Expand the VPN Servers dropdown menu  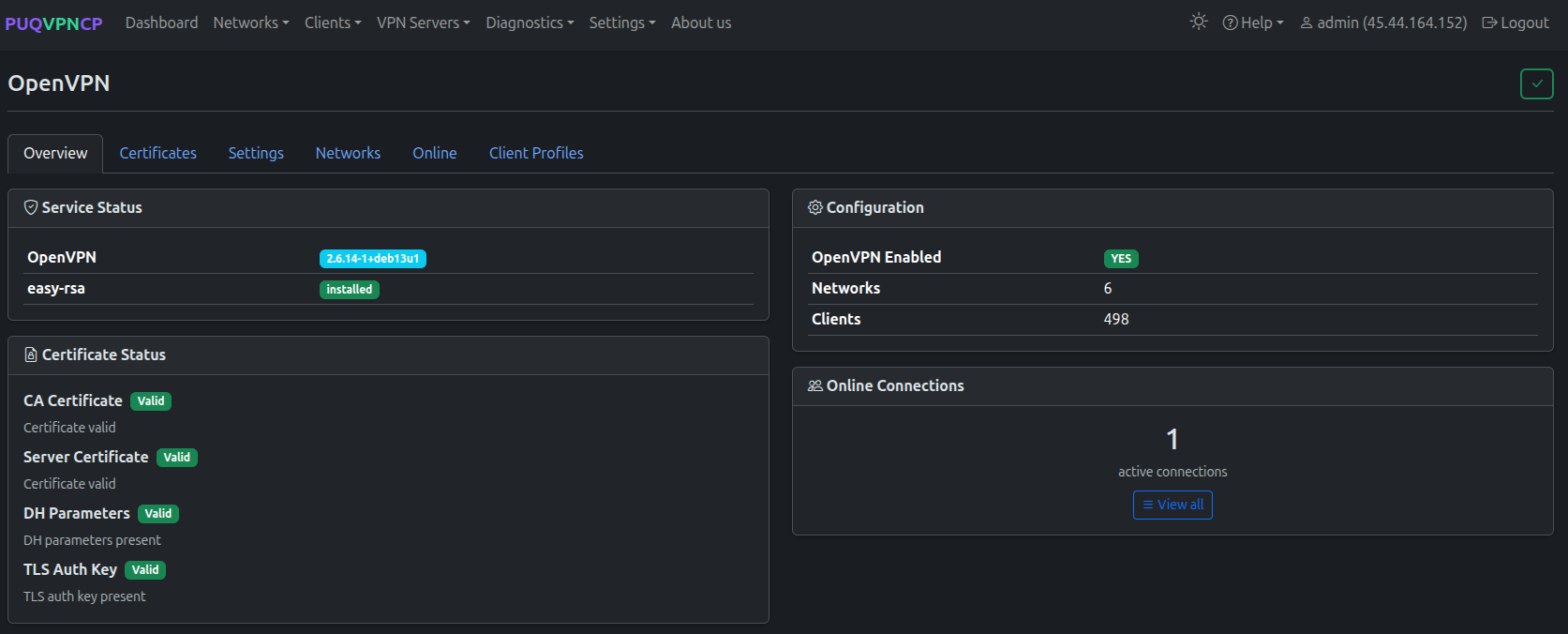[424, 23]
